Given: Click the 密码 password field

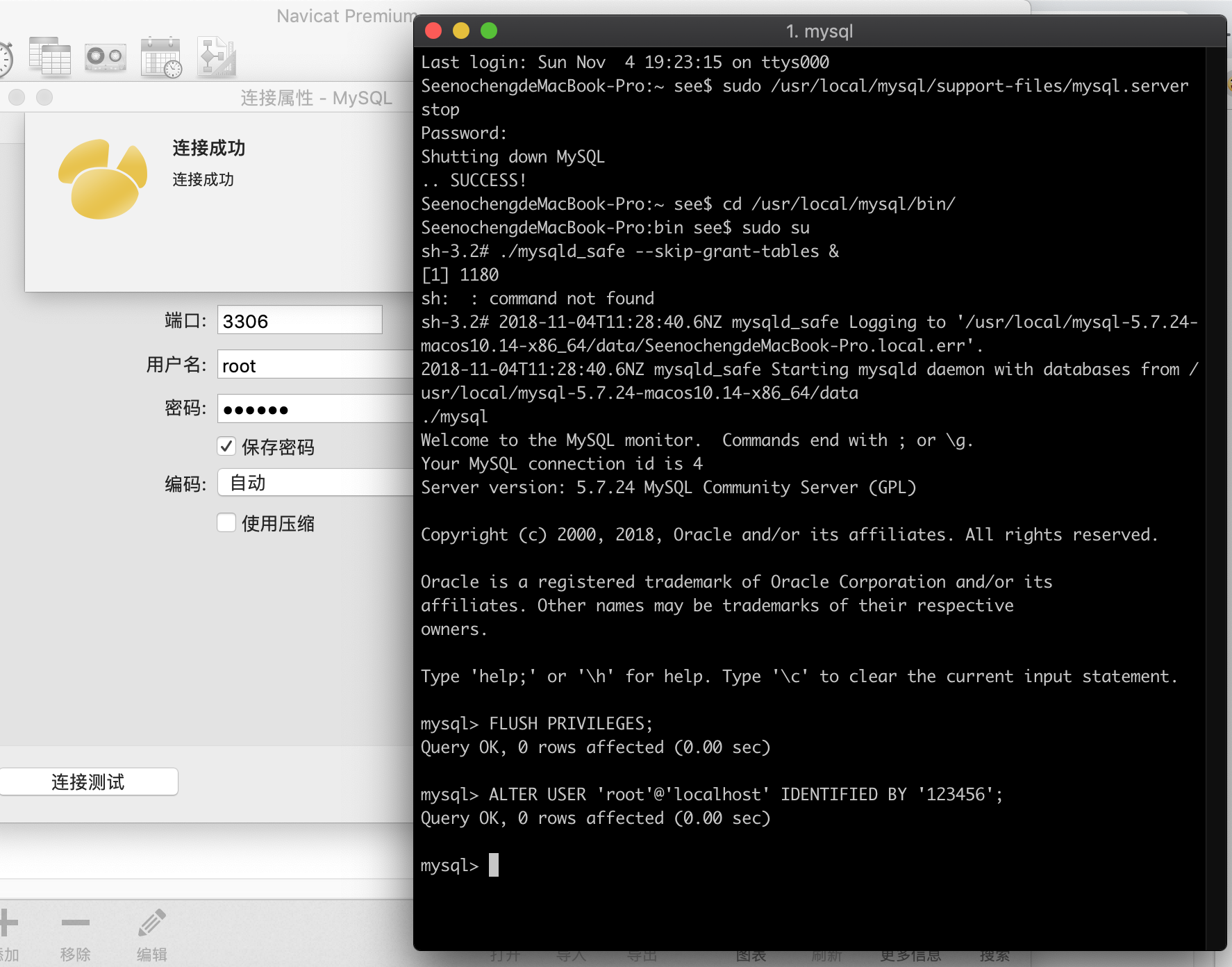Looking at the screenshot, I should pyautogui.click(x=315, y=408).
